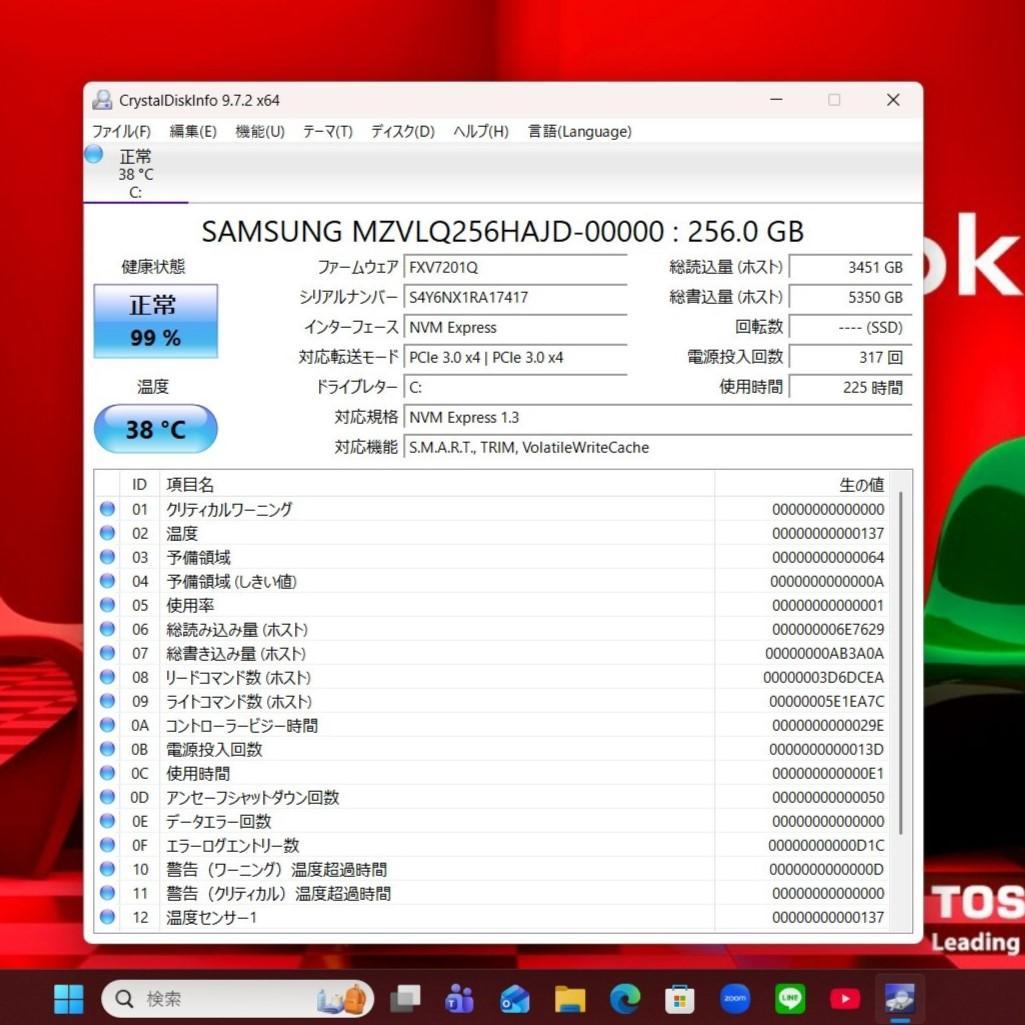This screenshot has height=1025, width=1025.
Task: Open the ファイル(F) menu
Action: (x=121, y=132)
